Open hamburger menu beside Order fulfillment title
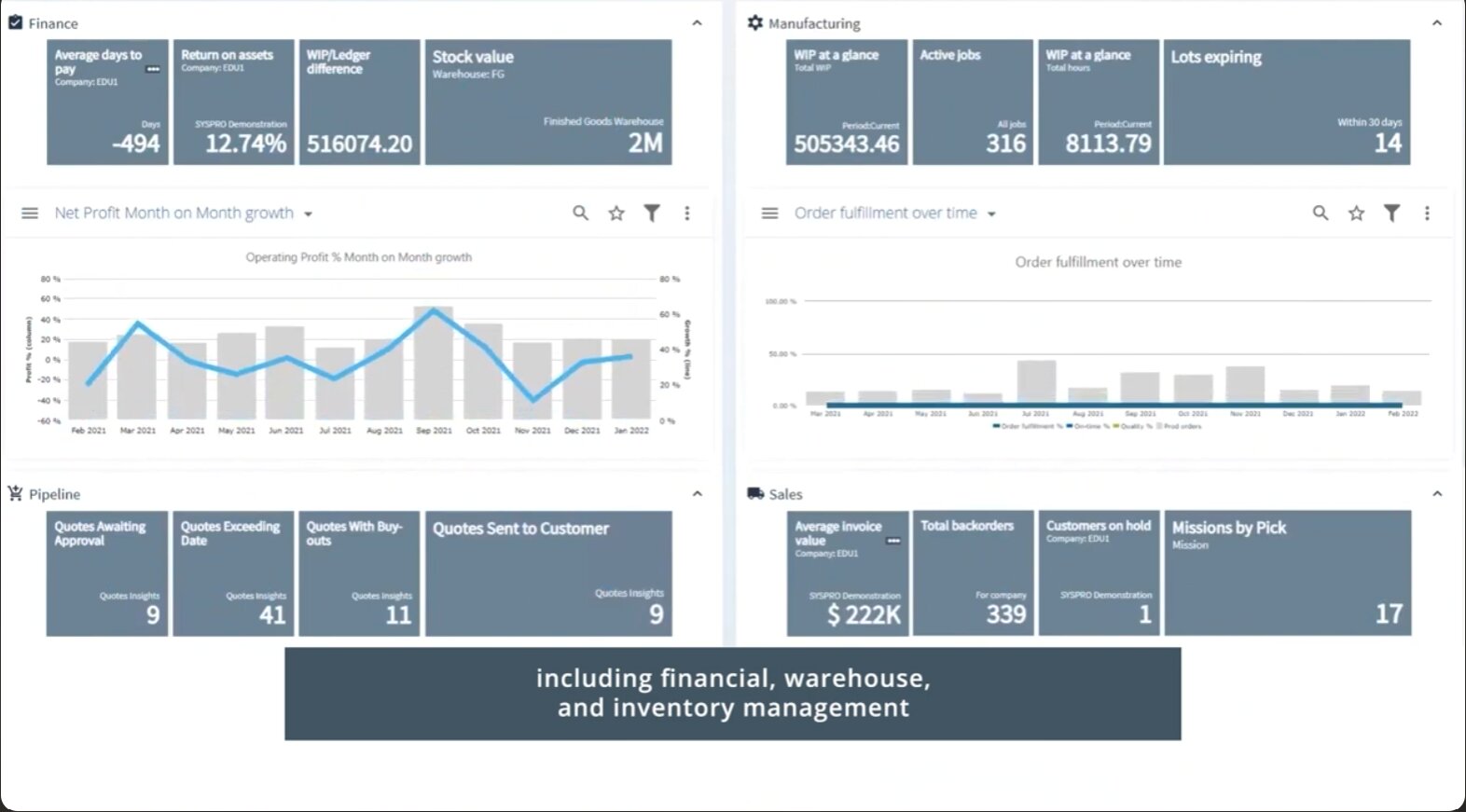This screenshot has height=812, width=1466. [x=769, y=213]
